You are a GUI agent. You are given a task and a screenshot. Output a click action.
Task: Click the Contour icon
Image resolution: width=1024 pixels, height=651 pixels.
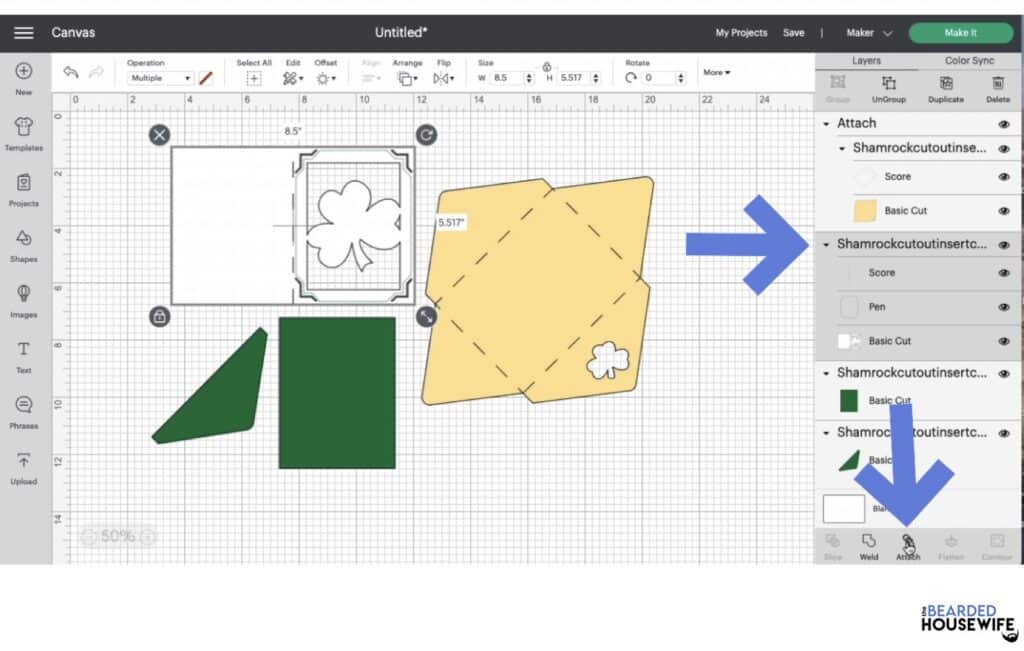pos(996,545)
